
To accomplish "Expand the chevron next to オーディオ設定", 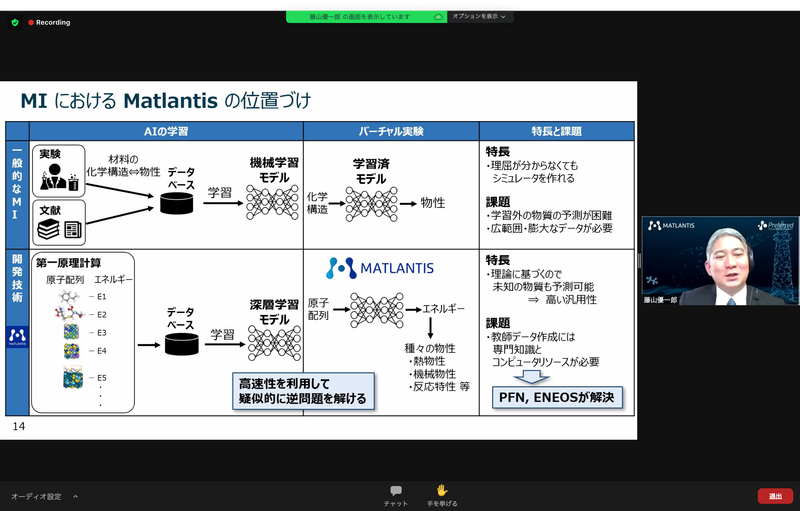I will point(76,496).
